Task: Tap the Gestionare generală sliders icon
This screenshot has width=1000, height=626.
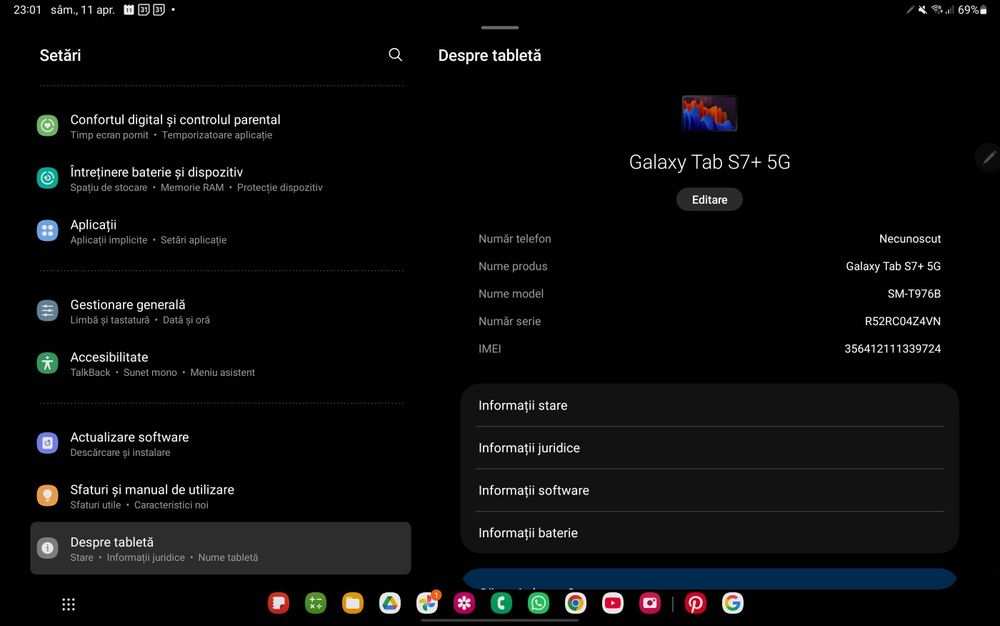Action: point(47,310)
